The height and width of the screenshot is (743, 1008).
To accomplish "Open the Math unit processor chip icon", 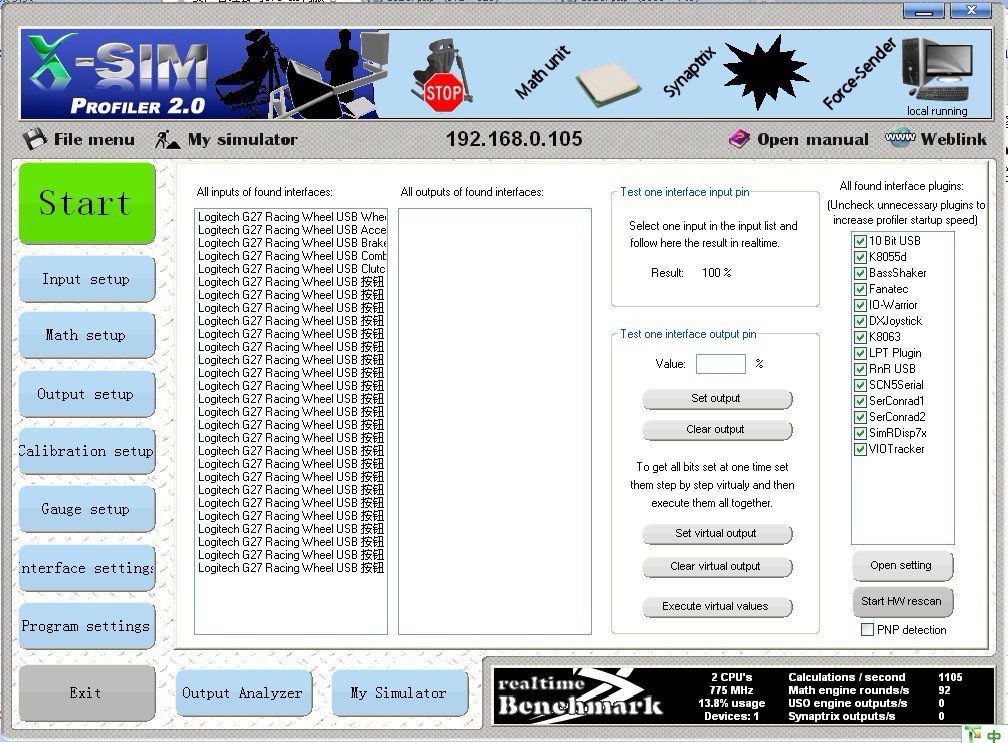I will click(x=607, y=84).
